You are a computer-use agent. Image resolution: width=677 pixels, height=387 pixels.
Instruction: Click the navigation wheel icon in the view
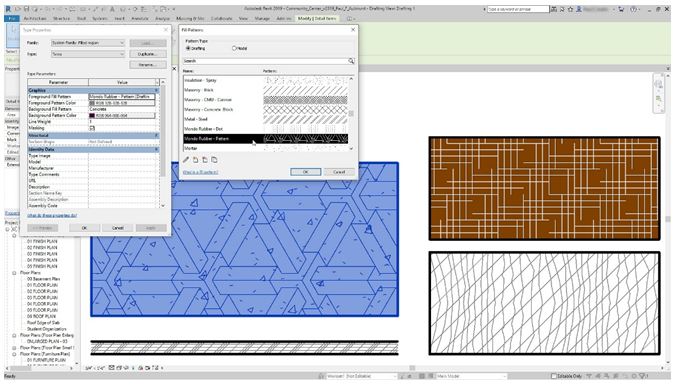click(659, 85)
